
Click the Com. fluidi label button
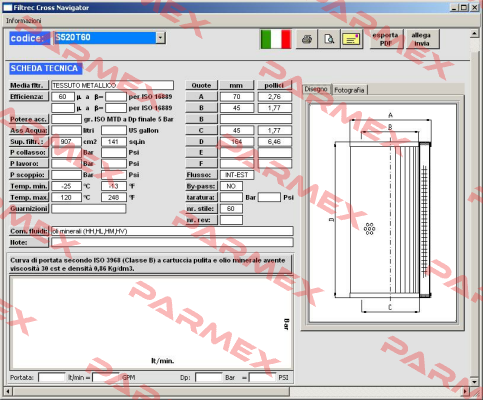coord(29,231)
